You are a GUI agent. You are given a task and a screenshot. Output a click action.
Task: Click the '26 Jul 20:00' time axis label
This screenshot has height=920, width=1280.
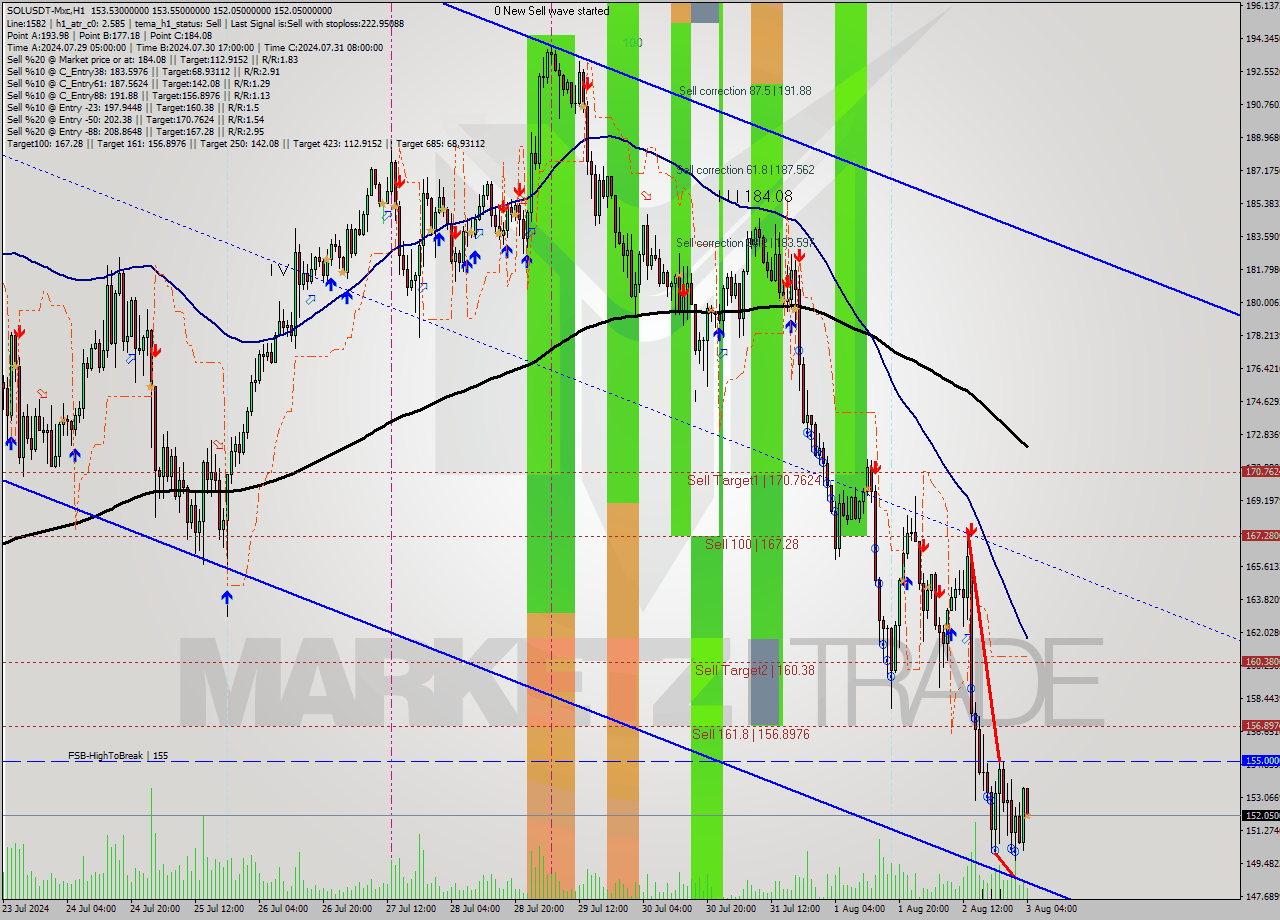tap(346, 909)
